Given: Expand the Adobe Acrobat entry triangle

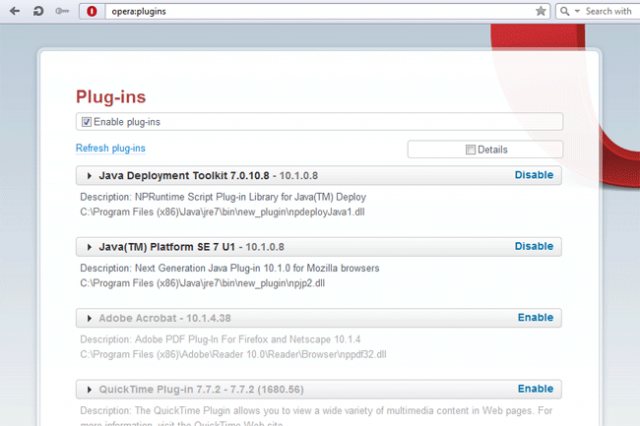Looking at the screenshot, I should click(x=89, y=318).
